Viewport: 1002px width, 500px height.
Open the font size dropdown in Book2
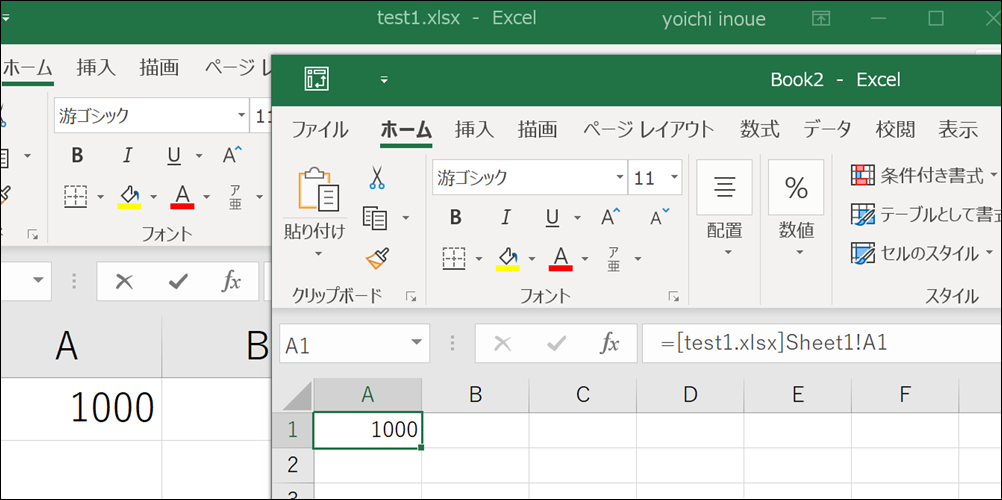(x=674, y=177)
